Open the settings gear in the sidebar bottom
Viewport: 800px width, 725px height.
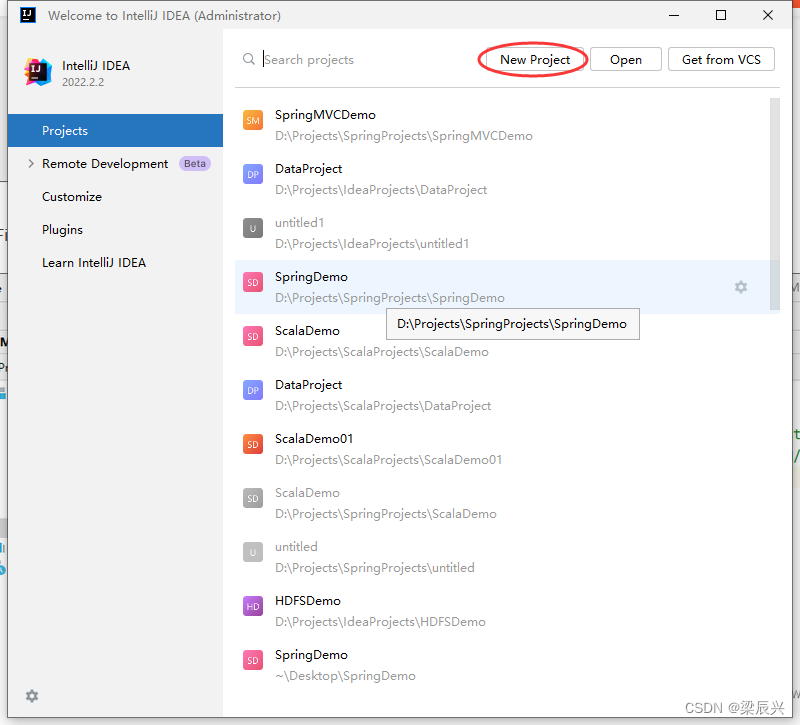tap(32, 696)
